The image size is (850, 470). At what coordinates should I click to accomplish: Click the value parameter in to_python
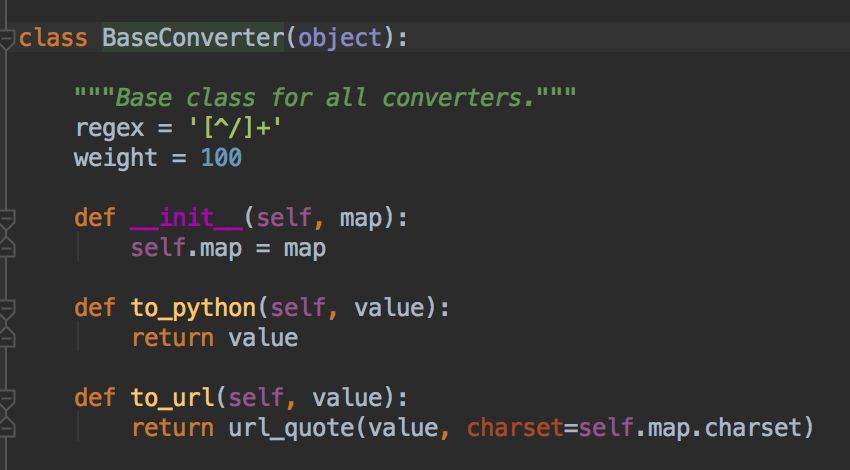389,308
